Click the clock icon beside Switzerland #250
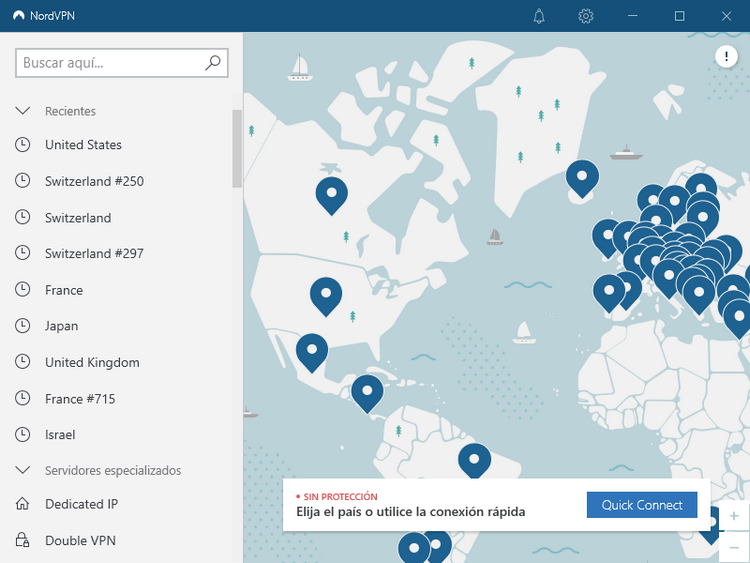Viewport: 750px width, 563px height. tap(22, 181)
